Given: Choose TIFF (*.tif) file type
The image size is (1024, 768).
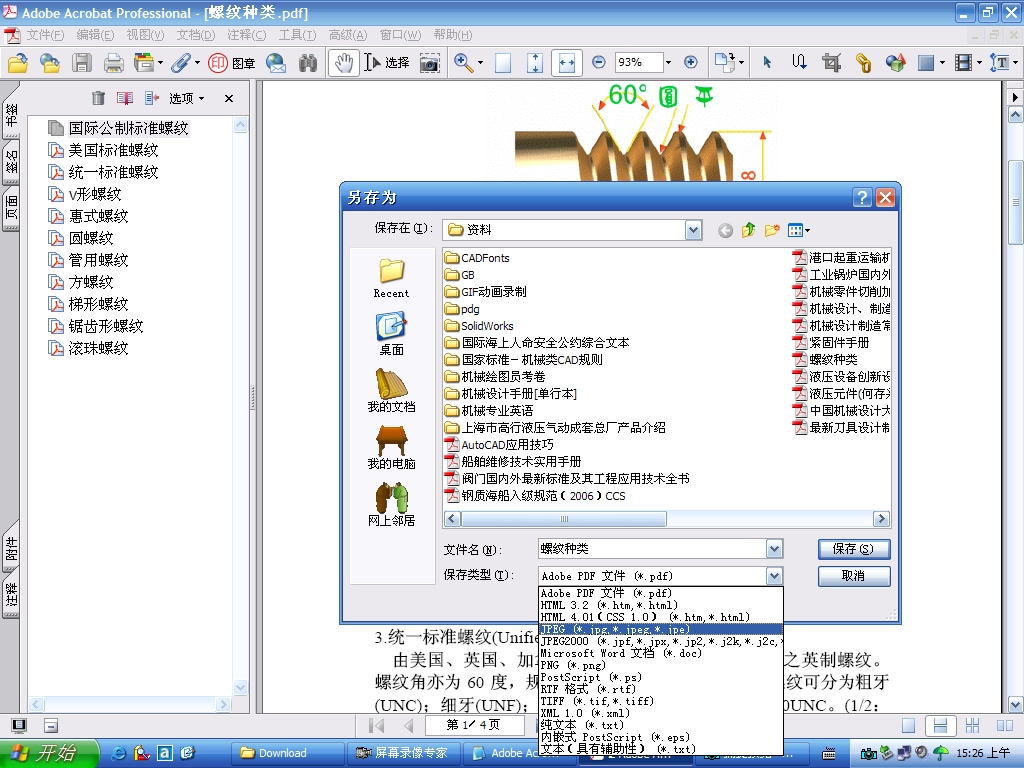Looking at the screenshot, I should (660, 701).
